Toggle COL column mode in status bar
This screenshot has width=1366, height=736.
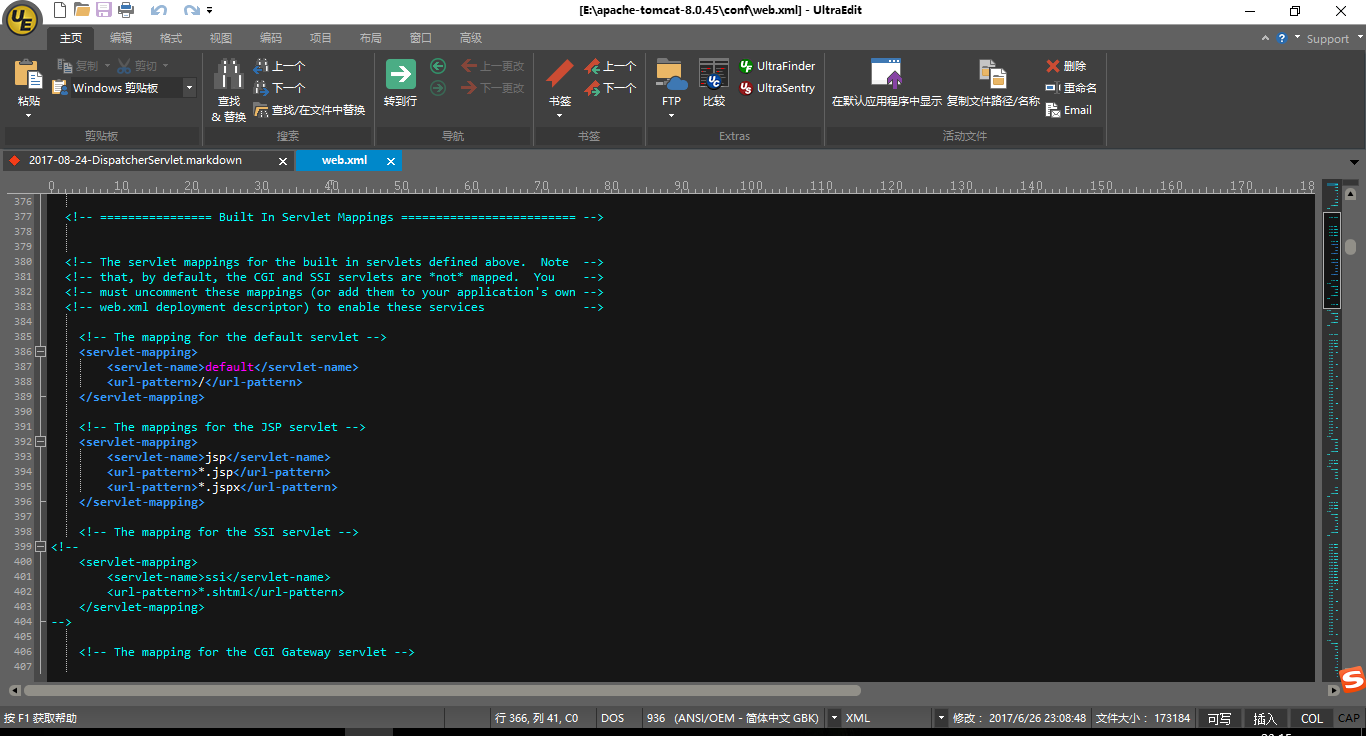pos(1312,718)
